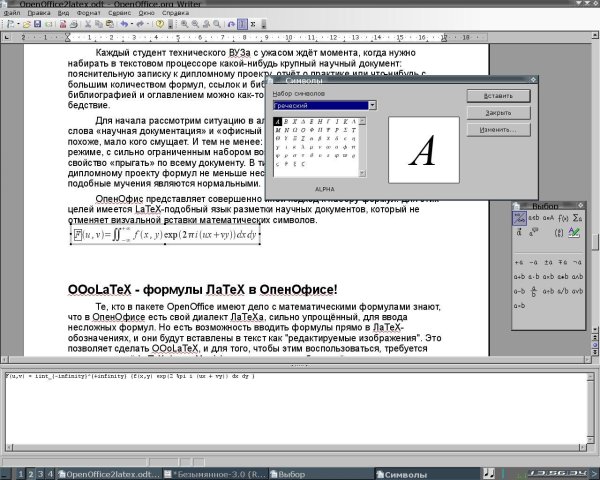
Task: Click the Изменить... button in Символы dialog
Action: (498, 130)
